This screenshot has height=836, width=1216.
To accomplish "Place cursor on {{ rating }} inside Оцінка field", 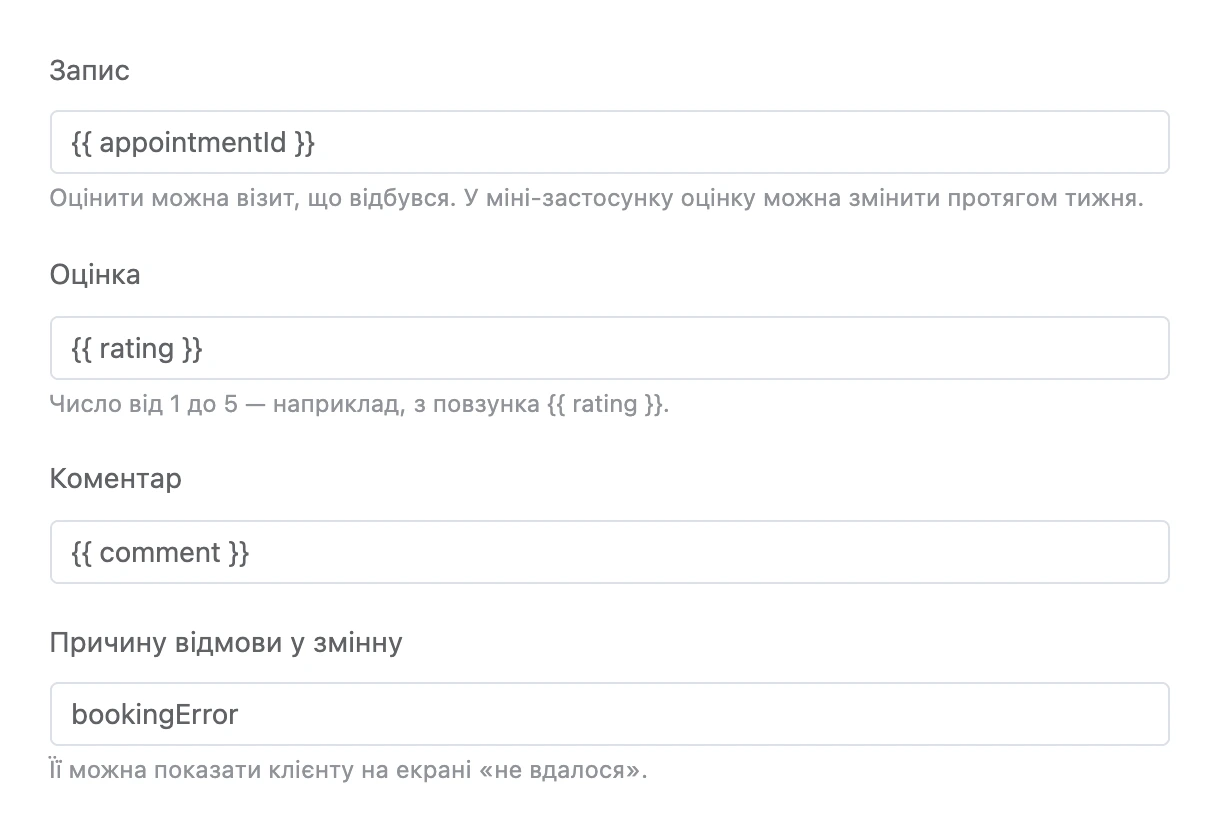I will (138, 349).
